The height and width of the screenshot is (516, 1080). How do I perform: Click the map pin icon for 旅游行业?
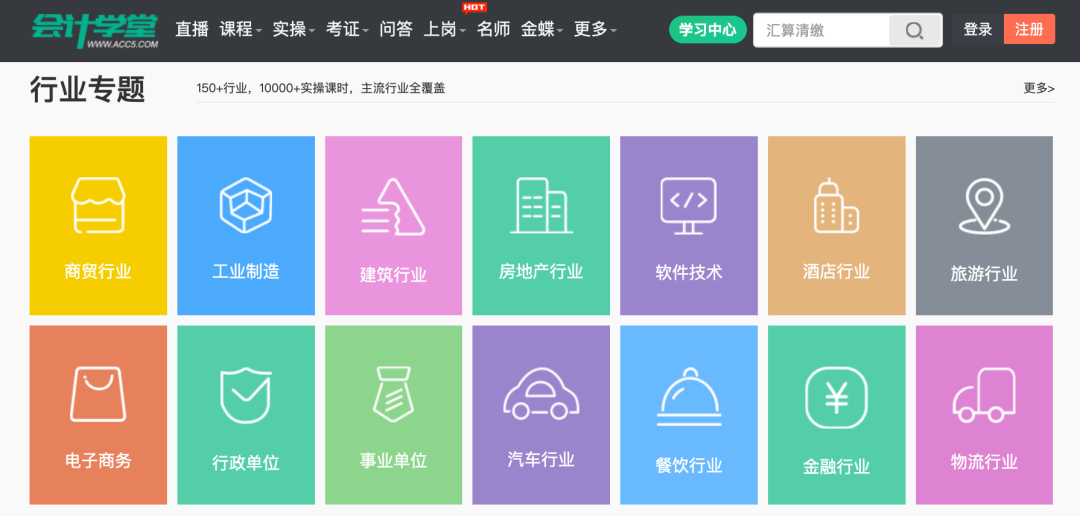point(984,206)
